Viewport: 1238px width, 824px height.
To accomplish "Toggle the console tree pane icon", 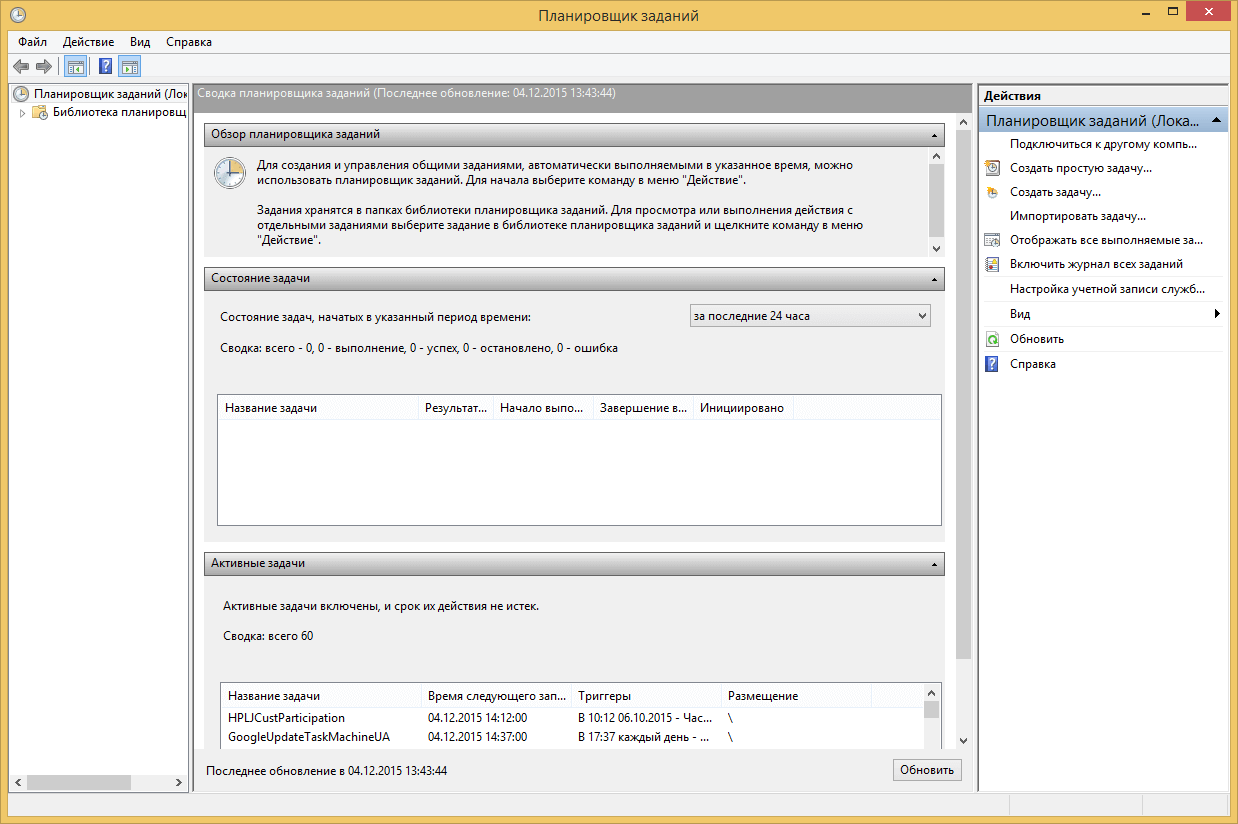I will pyautogui.click(x=75, y=67).
